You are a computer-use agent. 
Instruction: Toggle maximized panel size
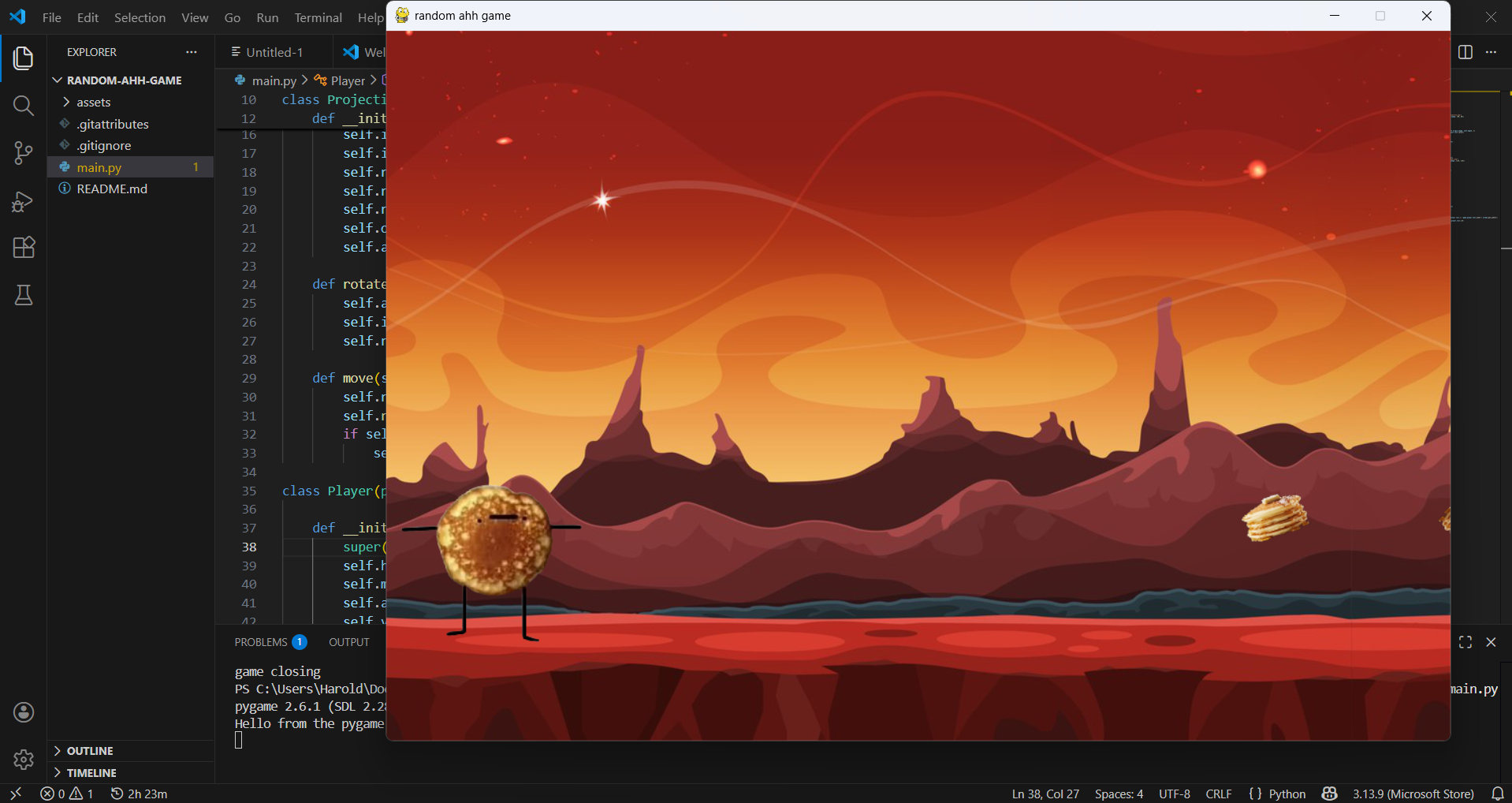click(x=1465, y=642)
